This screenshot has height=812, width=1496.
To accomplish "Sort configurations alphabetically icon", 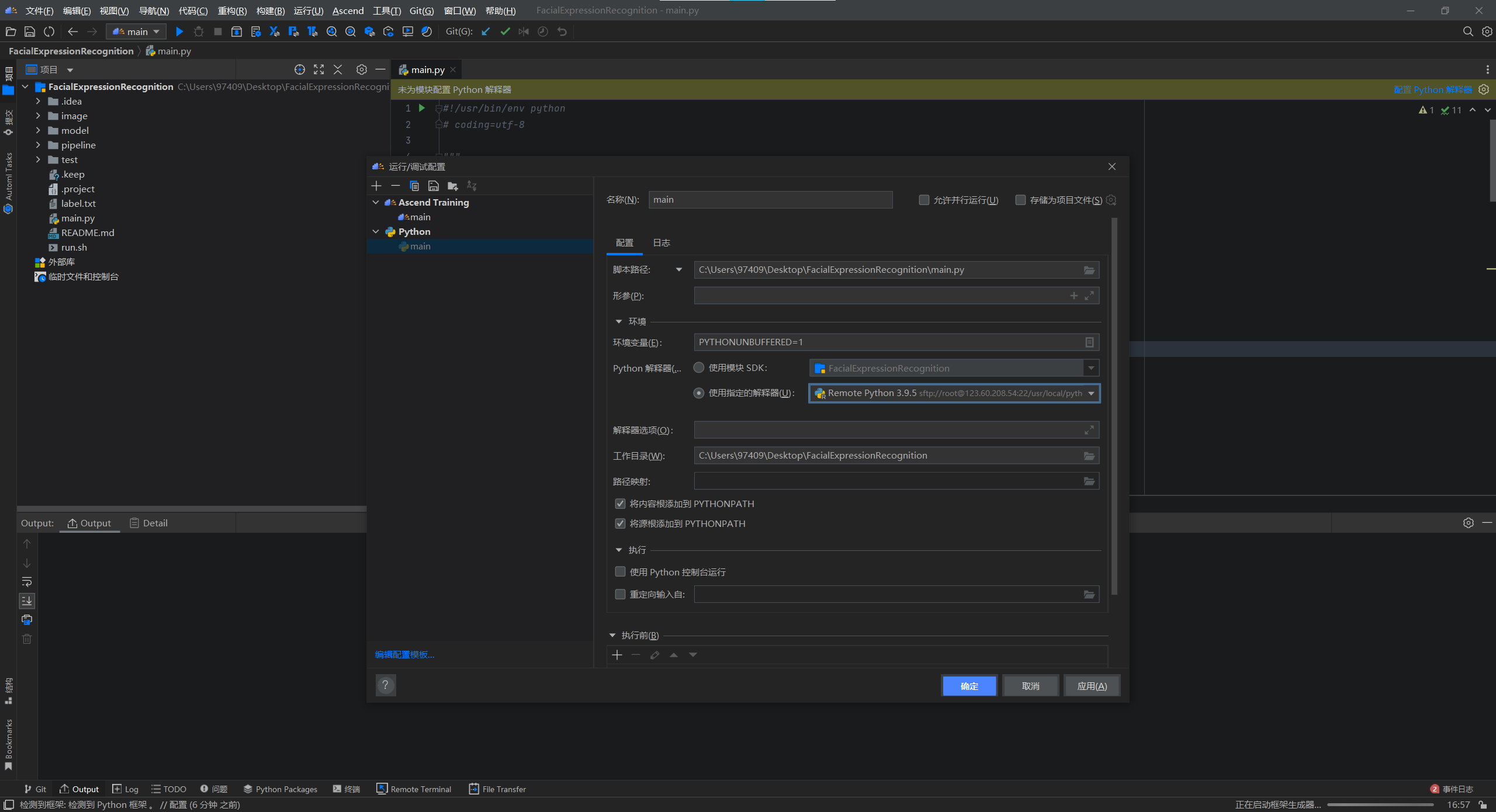I will pyautogui.click(x=472, y=186).
